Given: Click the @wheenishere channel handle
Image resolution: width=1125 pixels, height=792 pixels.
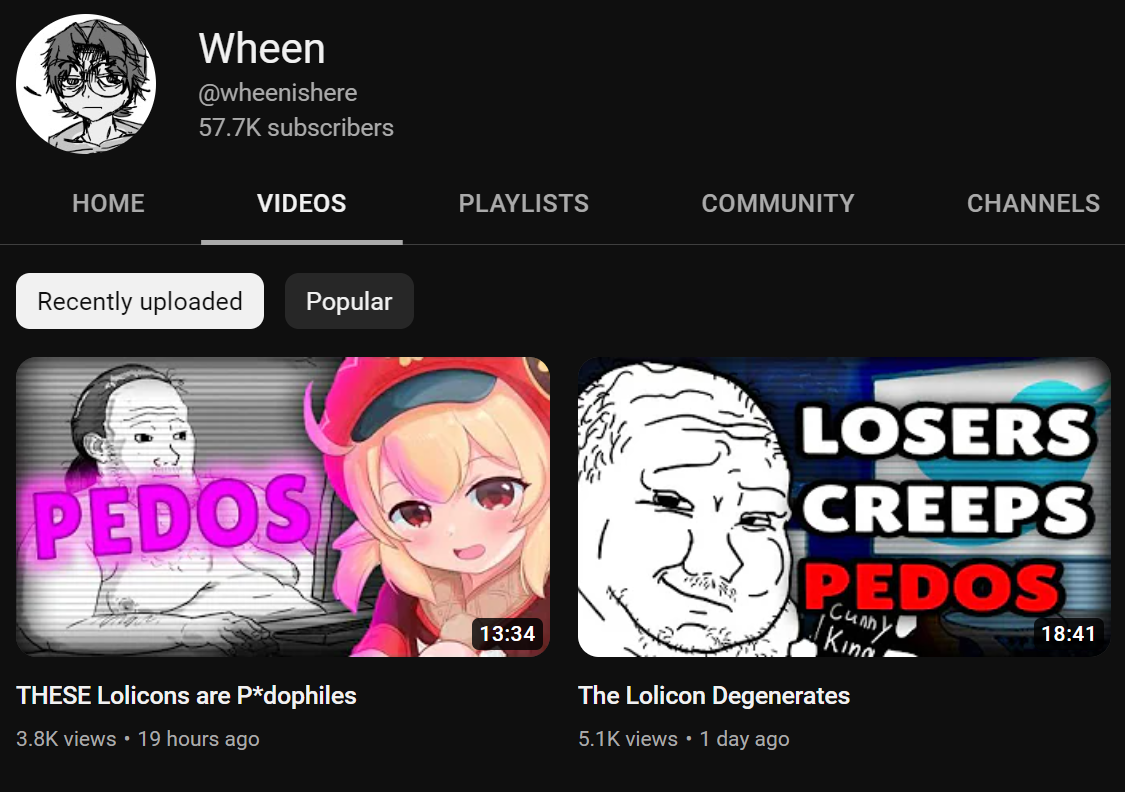Looking at the screenshot, I should pyautogui.click(x=278, y=93).
